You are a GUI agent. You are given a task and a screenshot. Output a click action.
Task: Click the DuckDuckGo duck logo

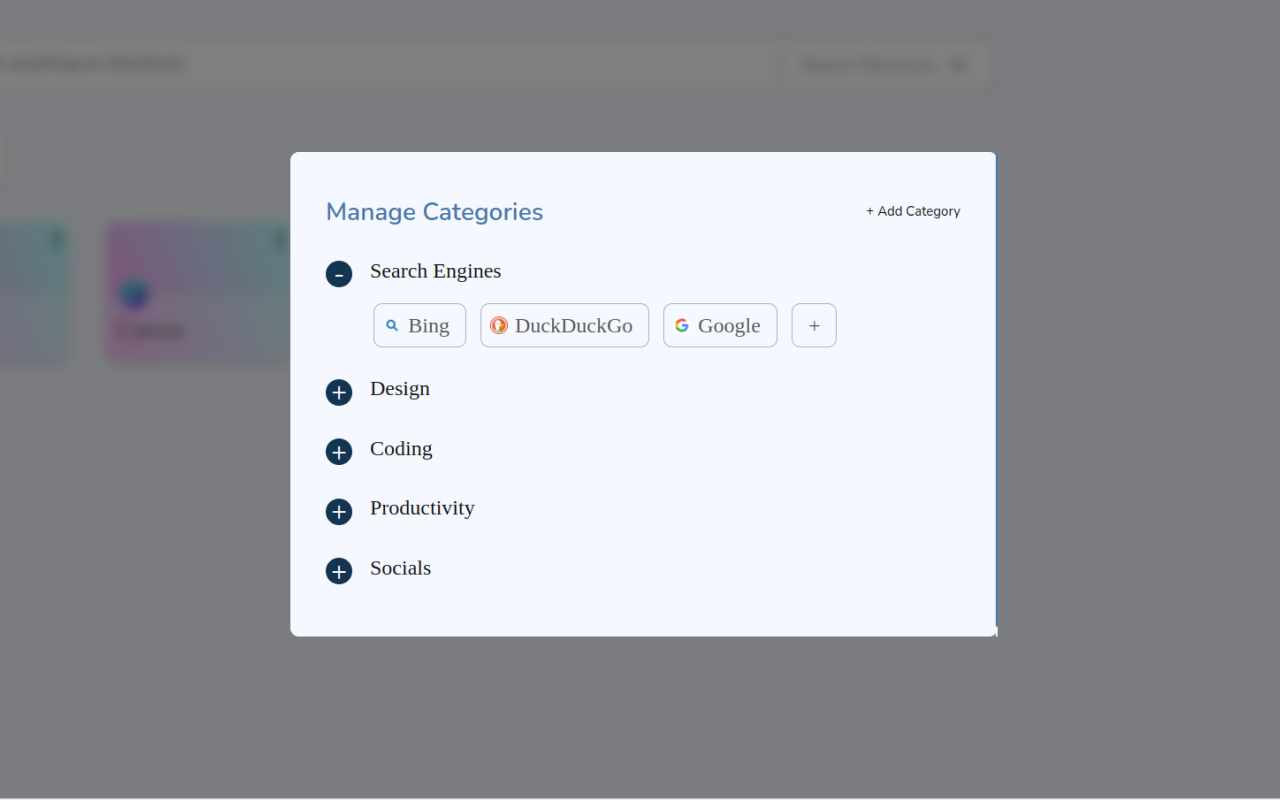click(x=499, y=326)
